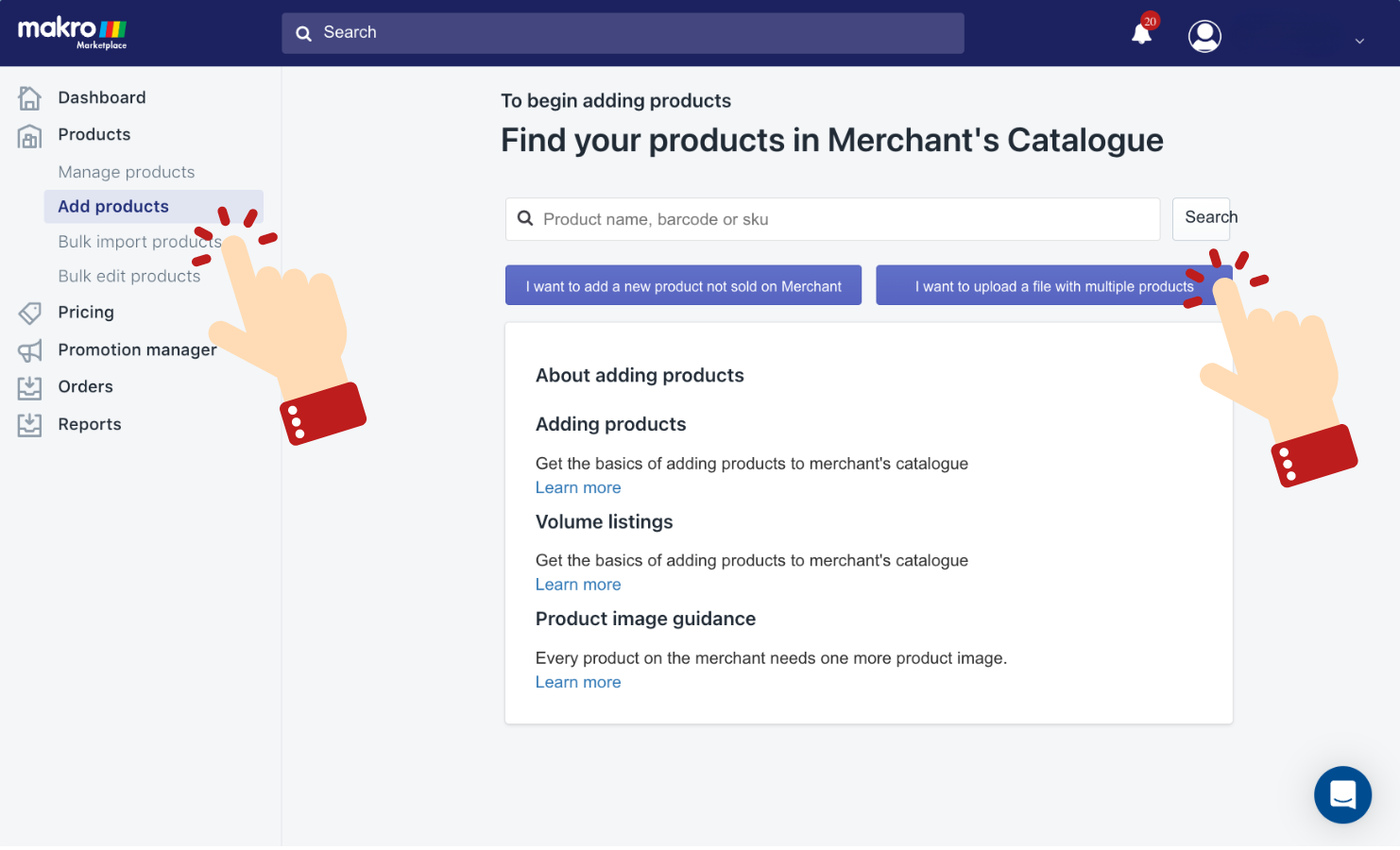Open the notifications bell icon
The width and height of the screenshot is (1400, 850).
(1141, 34)
